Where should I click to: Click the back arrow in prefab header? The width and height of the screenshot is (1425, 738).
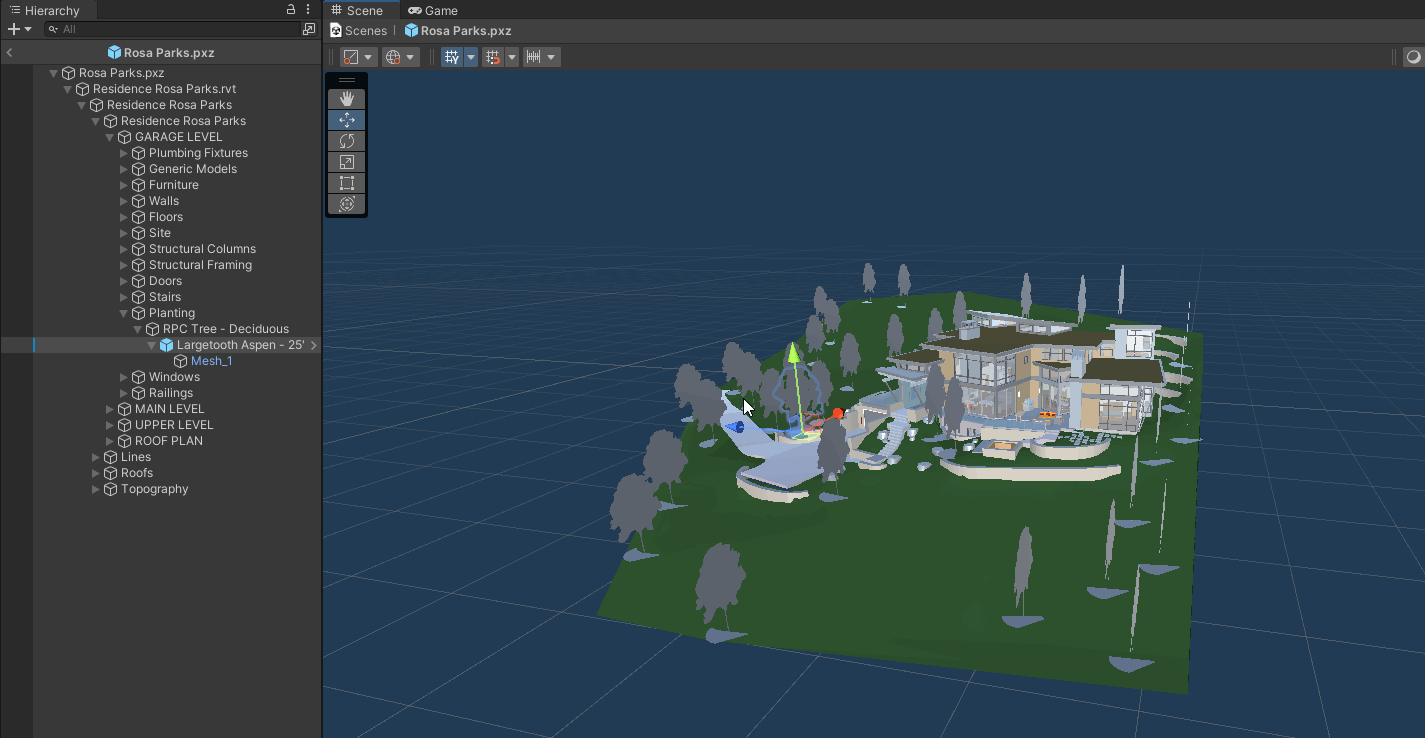pos(9,53)
